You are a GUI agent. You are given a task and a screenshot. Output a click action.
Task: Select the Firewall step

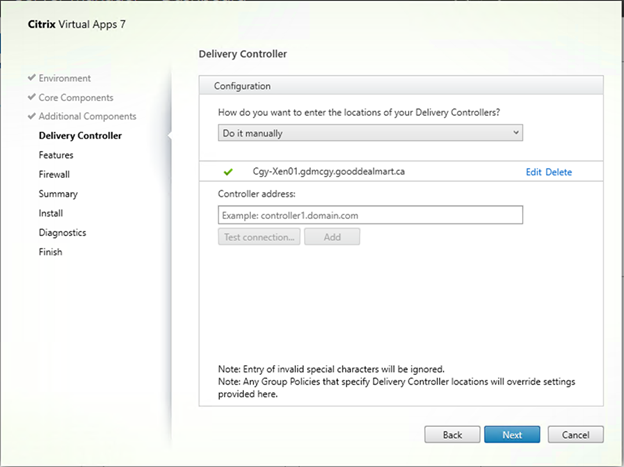(x=54, y=174)
